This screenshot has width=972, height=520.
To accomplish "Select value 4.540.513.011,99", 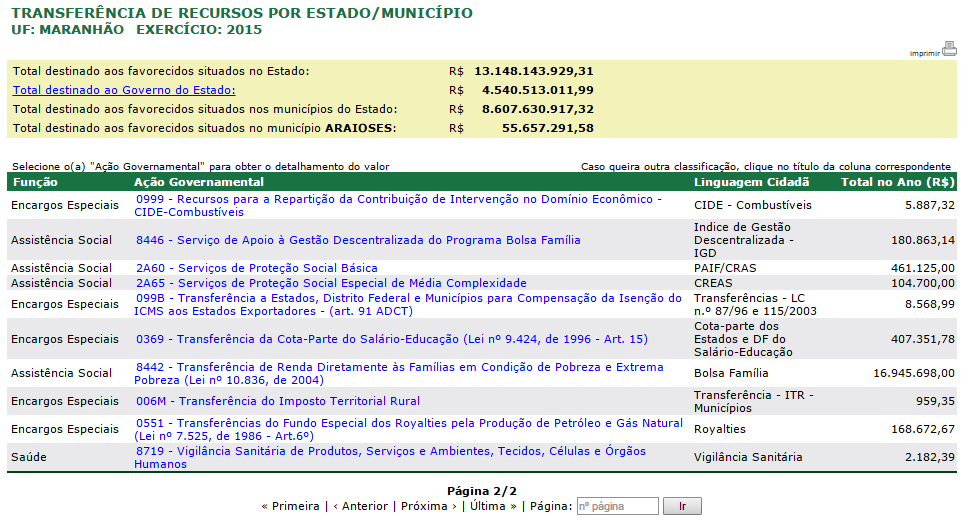I will tap(537, 90).
